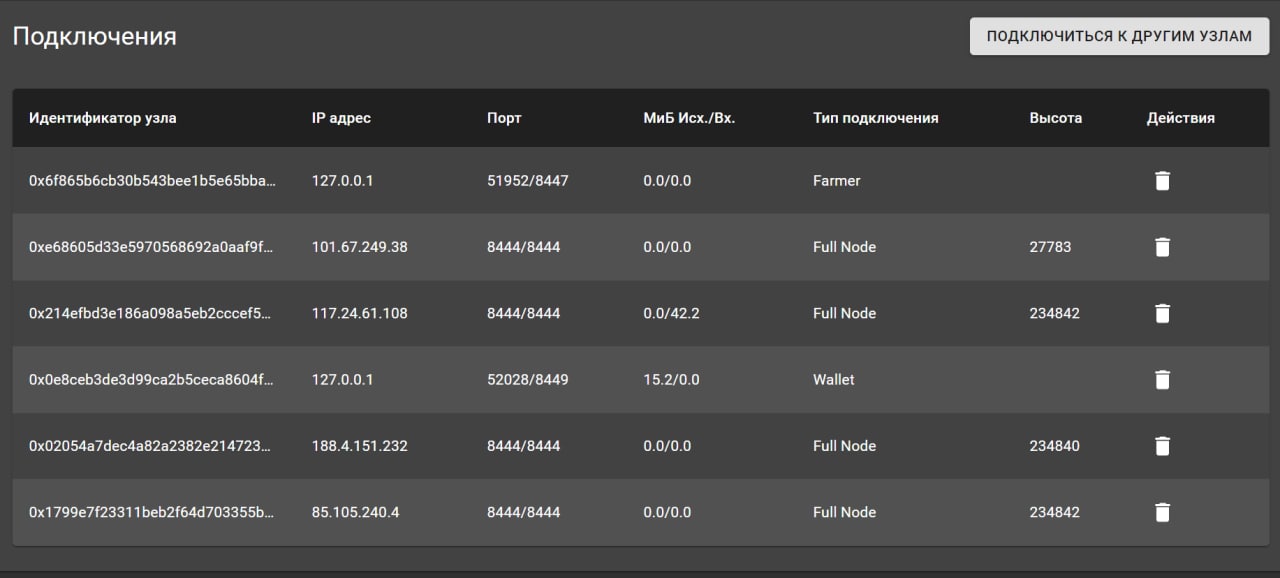The image size is (1280, 578).
Task: Delete the Farmer connection on port 51952/8447
Action: click(x=1162, y=181)
